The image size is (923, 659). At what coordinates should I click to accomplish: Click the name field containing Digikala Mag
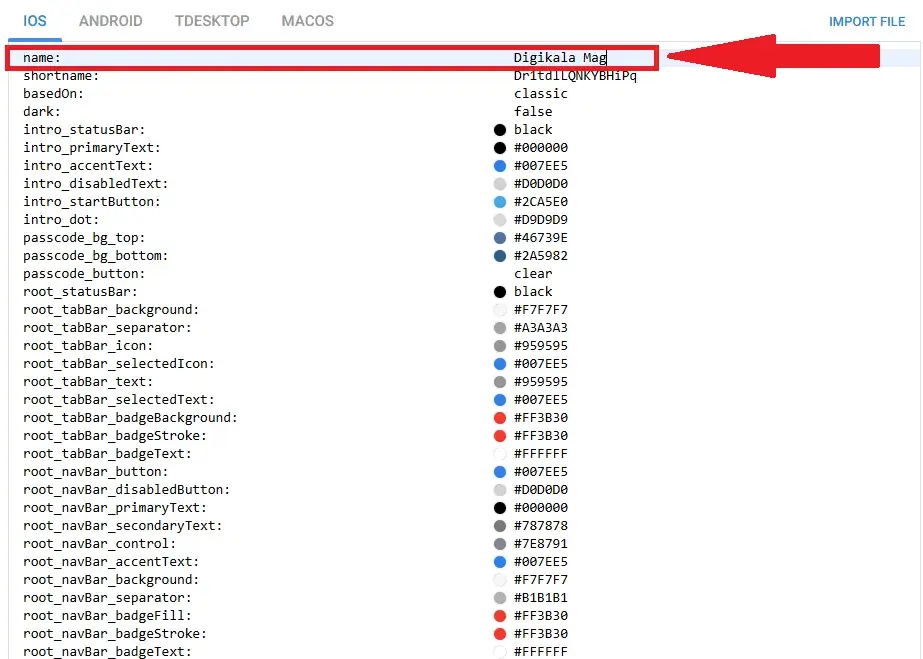click(560, 58)
